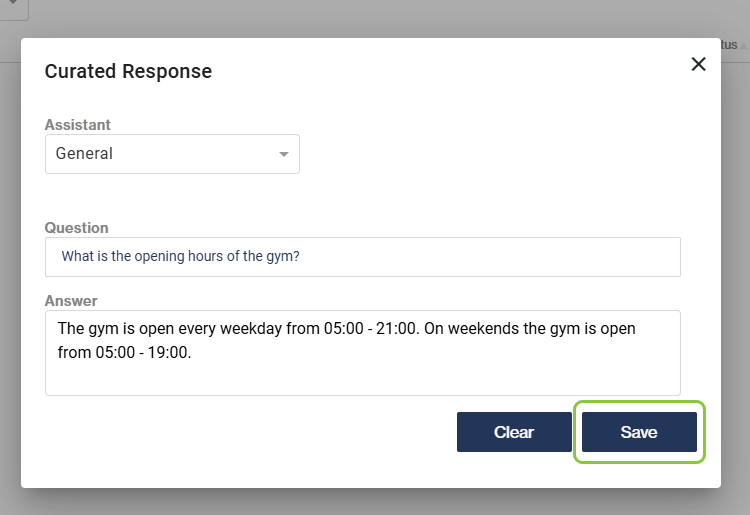Click inside the Answer text area

pyautogui.click(x=362, y=370)
